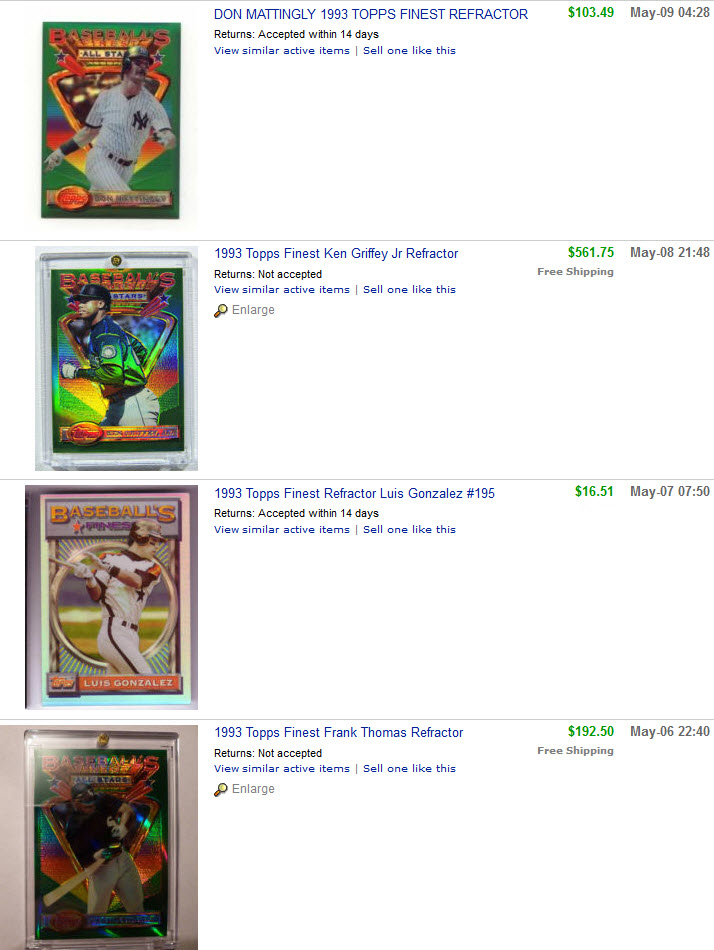
Task: View similar active items for Frank Thomas
Action: pyautogui.click(x=282, y=768)
